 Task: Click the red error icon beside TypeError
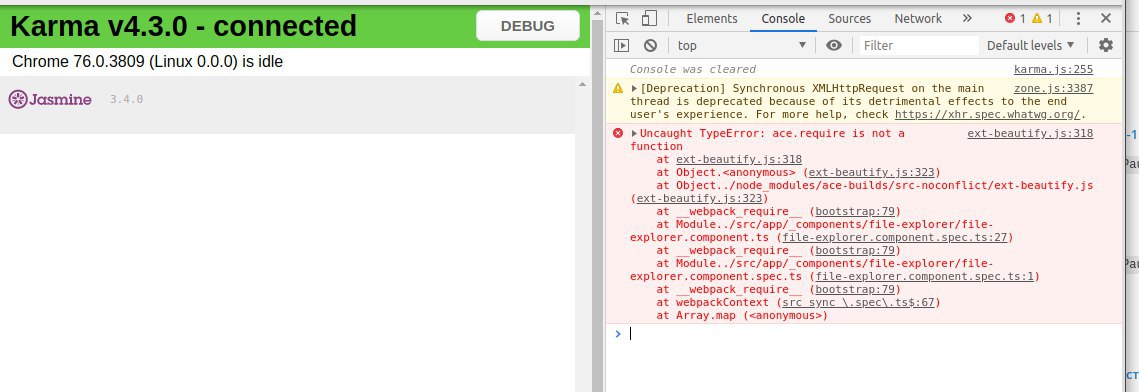click(618, 134)
